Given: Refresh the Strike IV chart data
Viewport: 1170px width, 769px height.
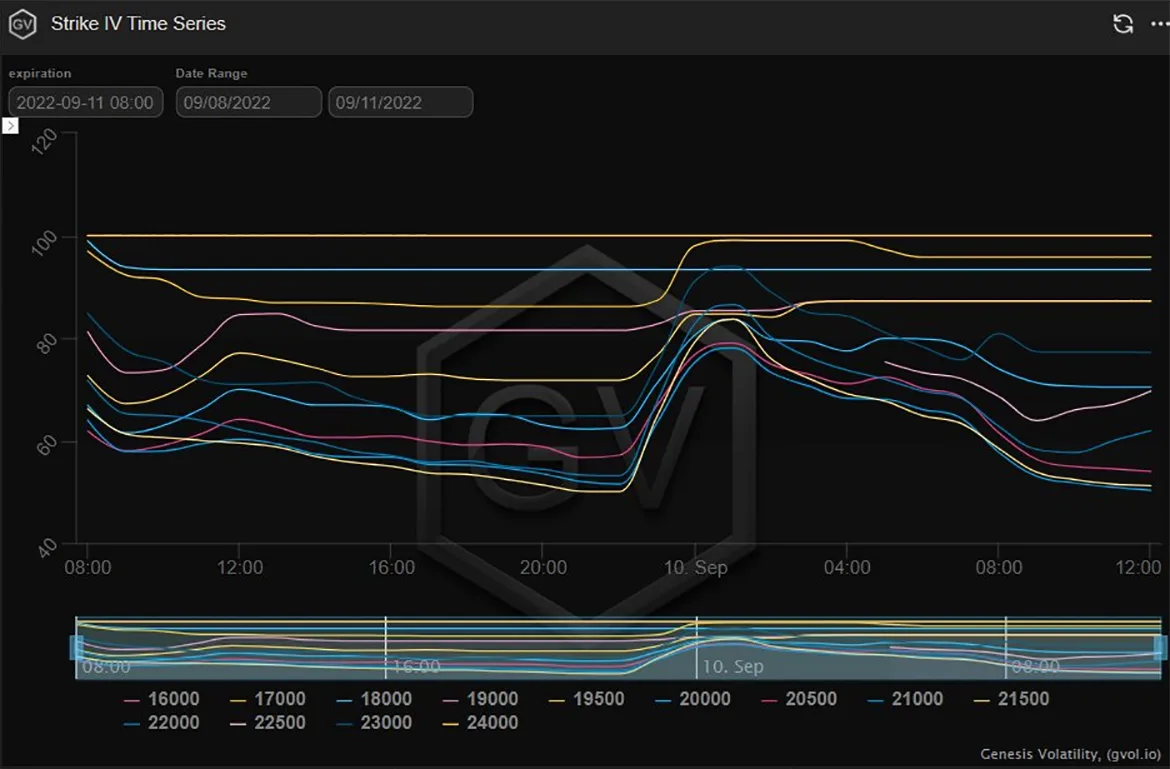Looking at the screenshot, I should [1123, 24].
